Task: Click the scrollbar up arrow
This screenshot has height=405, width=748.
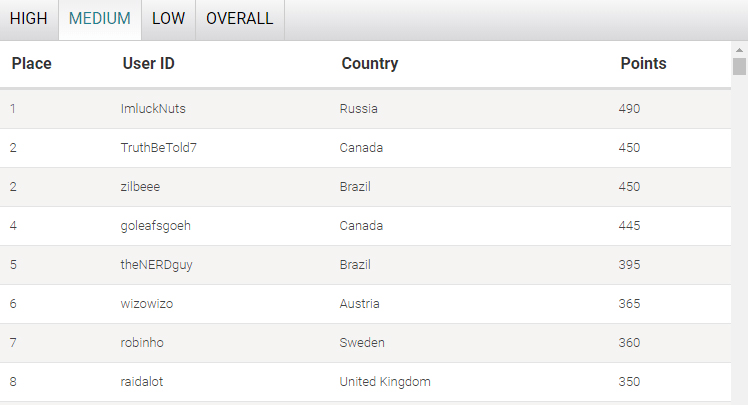Action: [739, 50]
